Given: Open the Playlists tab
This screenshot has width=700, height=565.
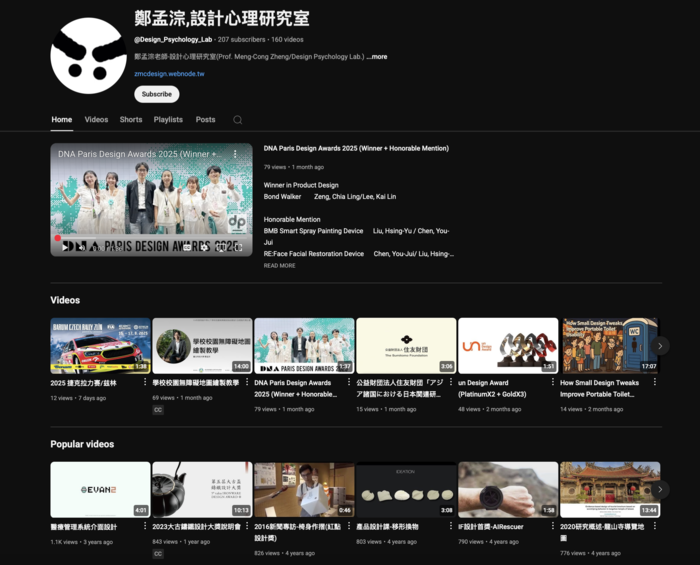Looking at the screenshot, I should click(x=168, y=120).
